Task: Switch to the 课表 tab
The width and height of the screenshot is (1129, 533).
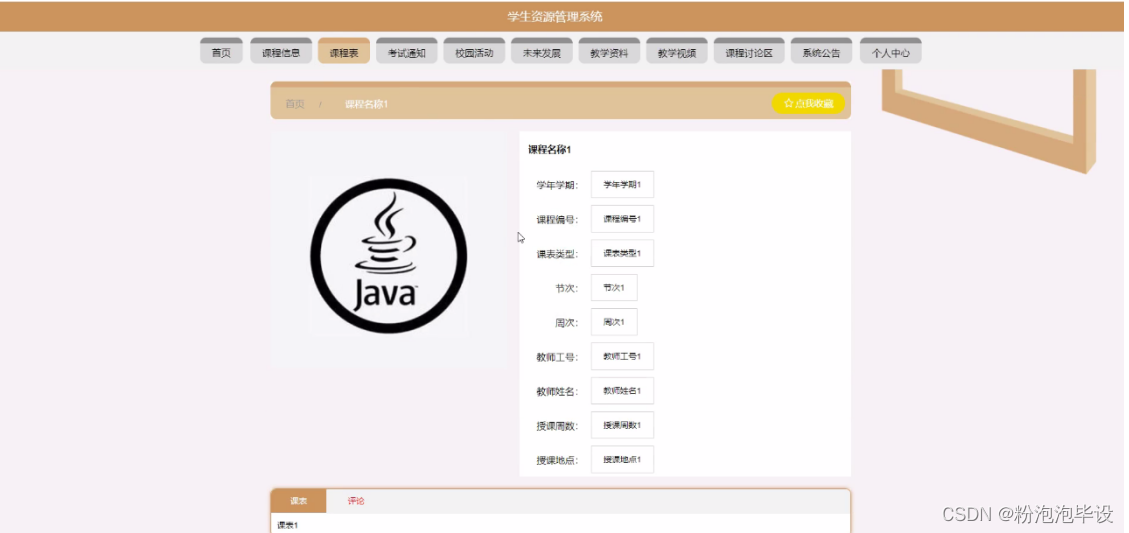Action: tap(299, 501)
